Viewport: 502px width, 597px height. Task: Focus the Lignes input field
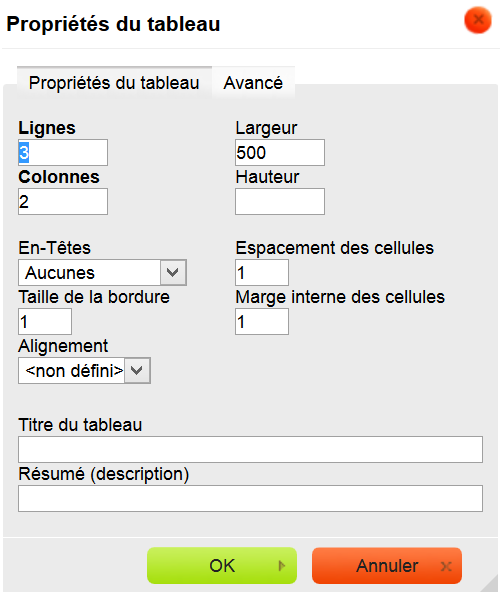(x=63, y=152)
